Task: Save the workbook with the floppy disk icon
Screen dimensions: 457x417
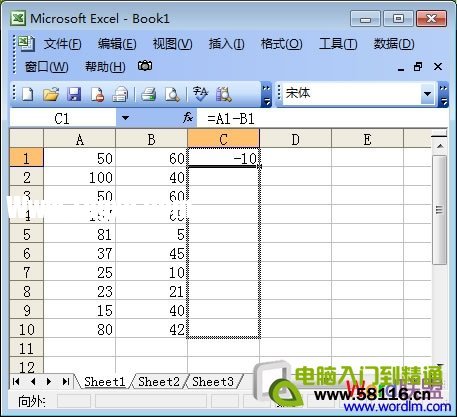Action: click(74, 94)
